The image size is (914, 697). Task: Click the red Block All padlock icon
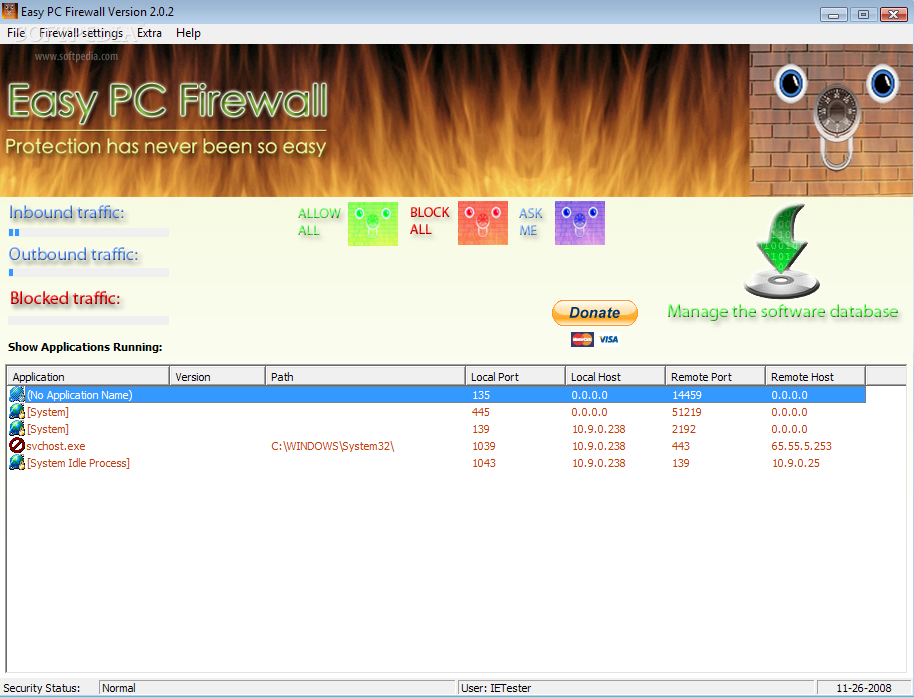pyautogui.click(x=483, y=223)
